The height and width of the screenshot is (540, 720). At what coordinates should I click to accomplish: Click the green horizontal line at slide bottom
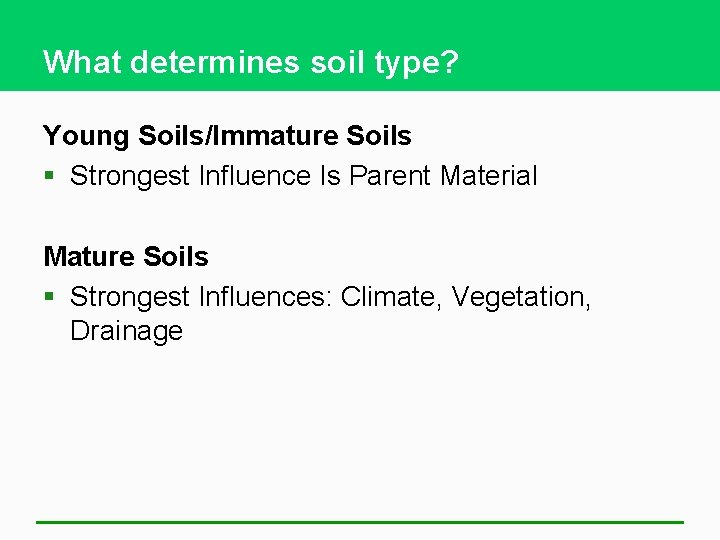pyautogui.click(x=360, y=521)
